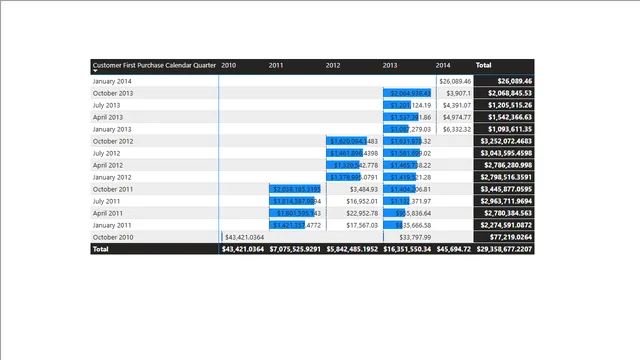Screen dimensions: 640x360
Task: Click the $4,391.07 cell for July 2013
Action: point(457,105)
